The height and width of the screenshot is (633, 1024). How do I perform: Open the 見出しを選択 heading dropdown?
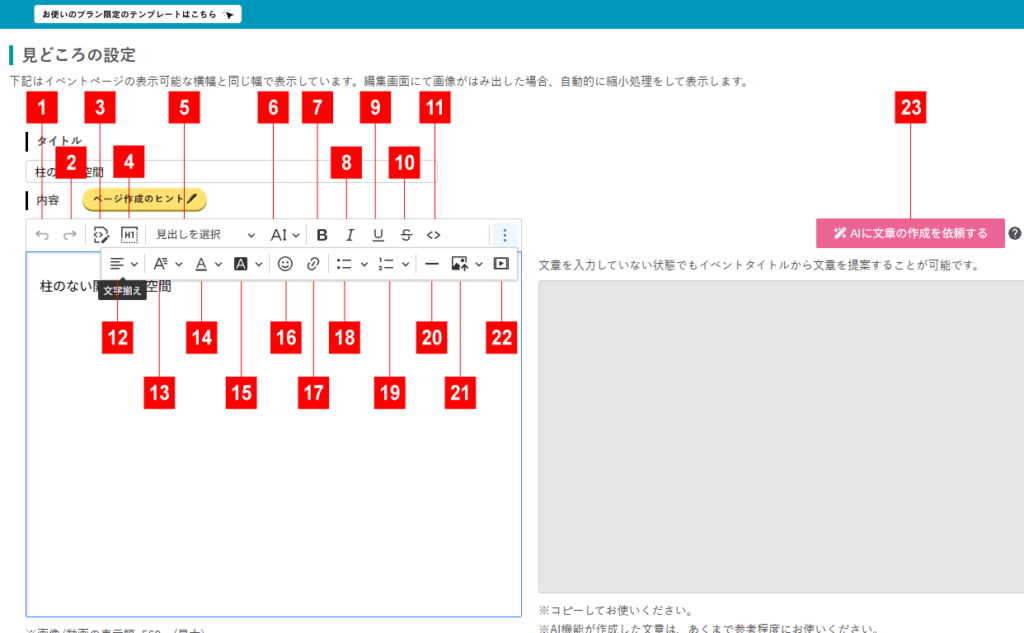(x=205, y=235)
